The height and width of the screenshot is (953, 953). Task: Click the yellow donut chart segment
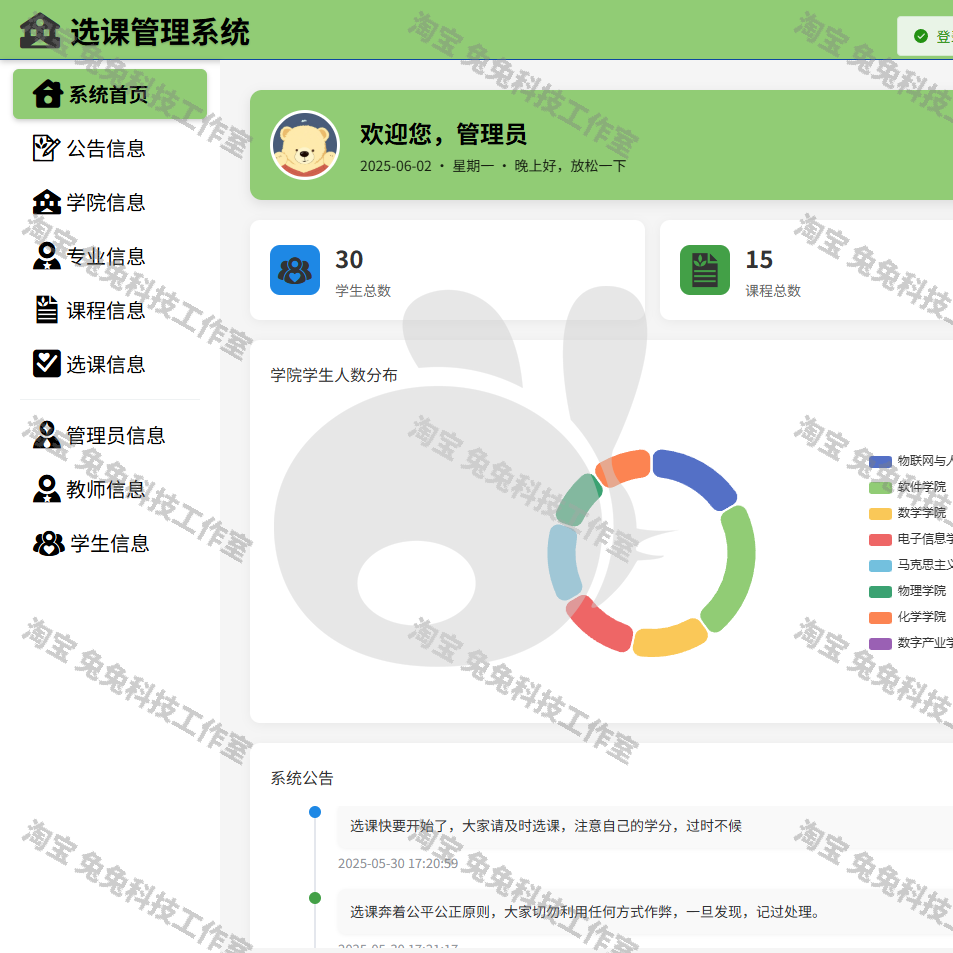(x=670, y=639)
